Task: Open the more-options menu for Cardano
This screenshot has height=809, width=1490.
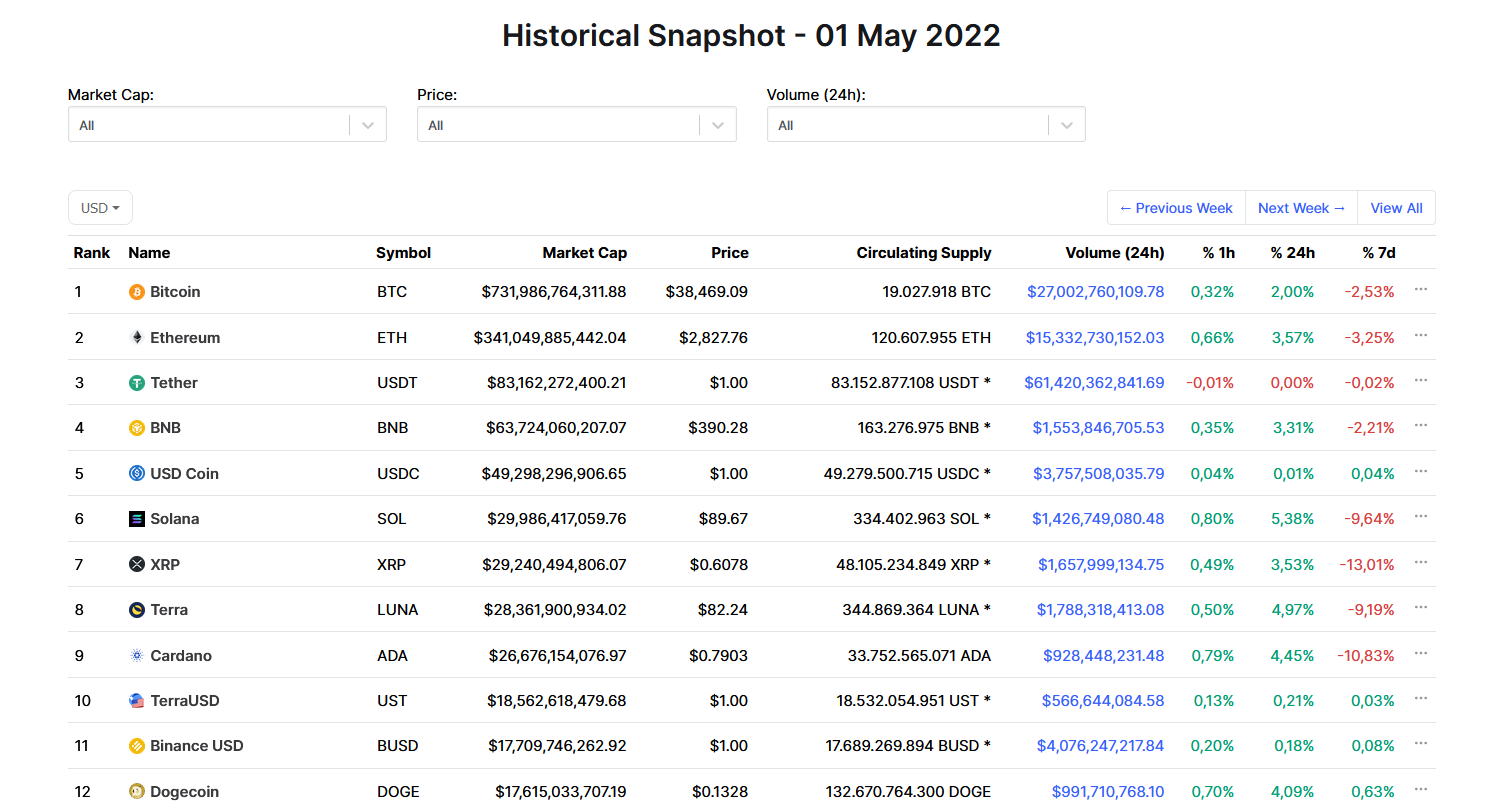Action: point(1421,653)
